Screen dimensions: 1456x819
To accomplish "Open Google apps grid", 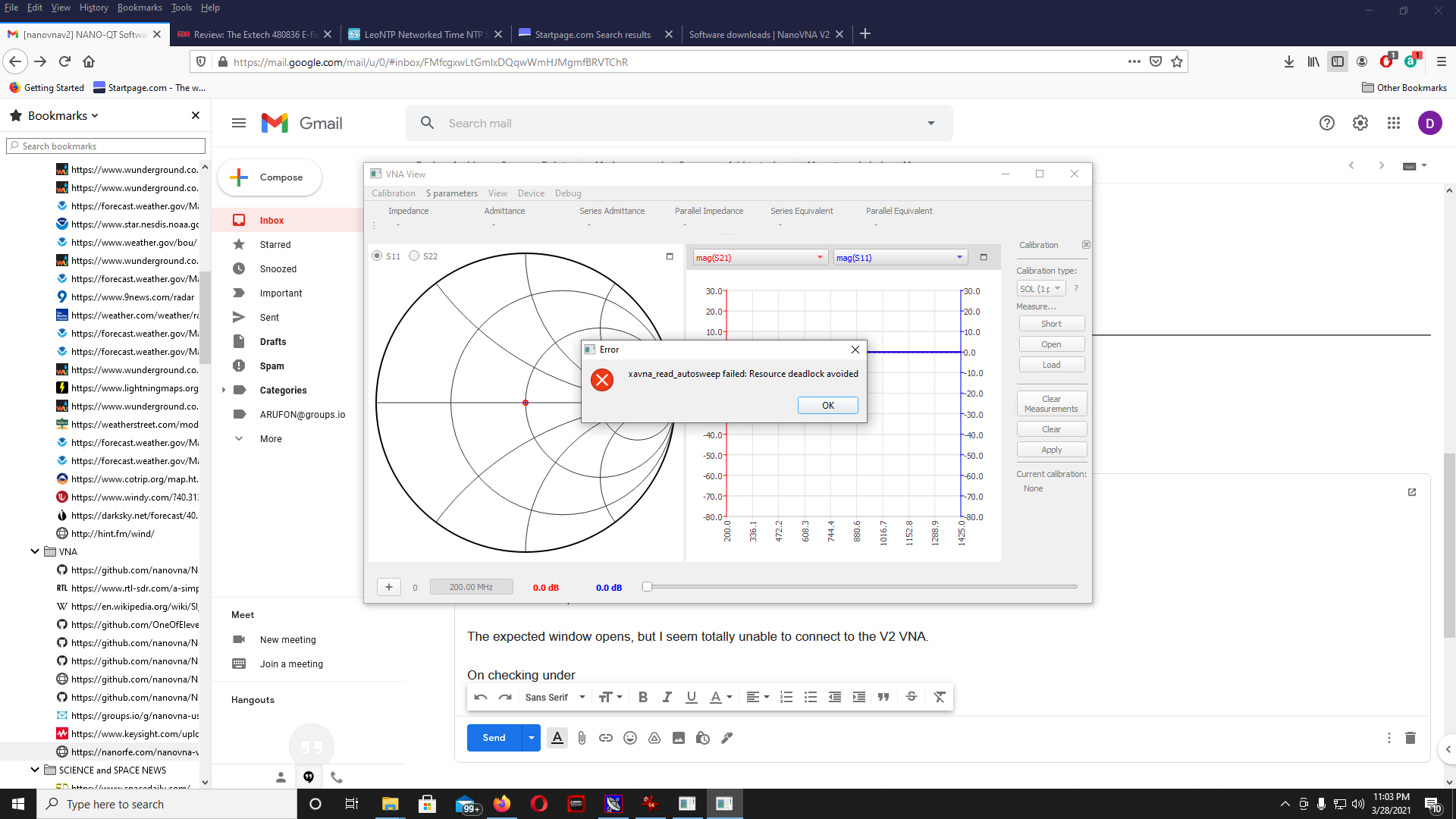I will click(1393, 123).
